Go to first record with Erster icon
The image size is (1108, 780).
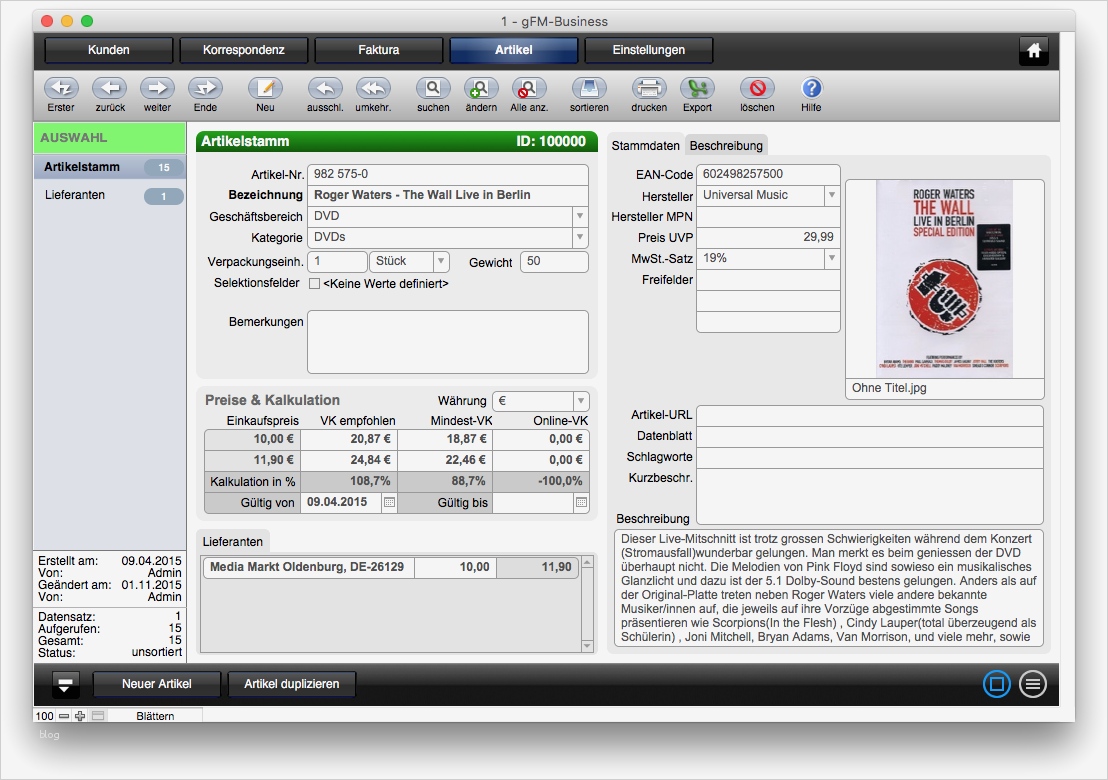coord(61,88)
